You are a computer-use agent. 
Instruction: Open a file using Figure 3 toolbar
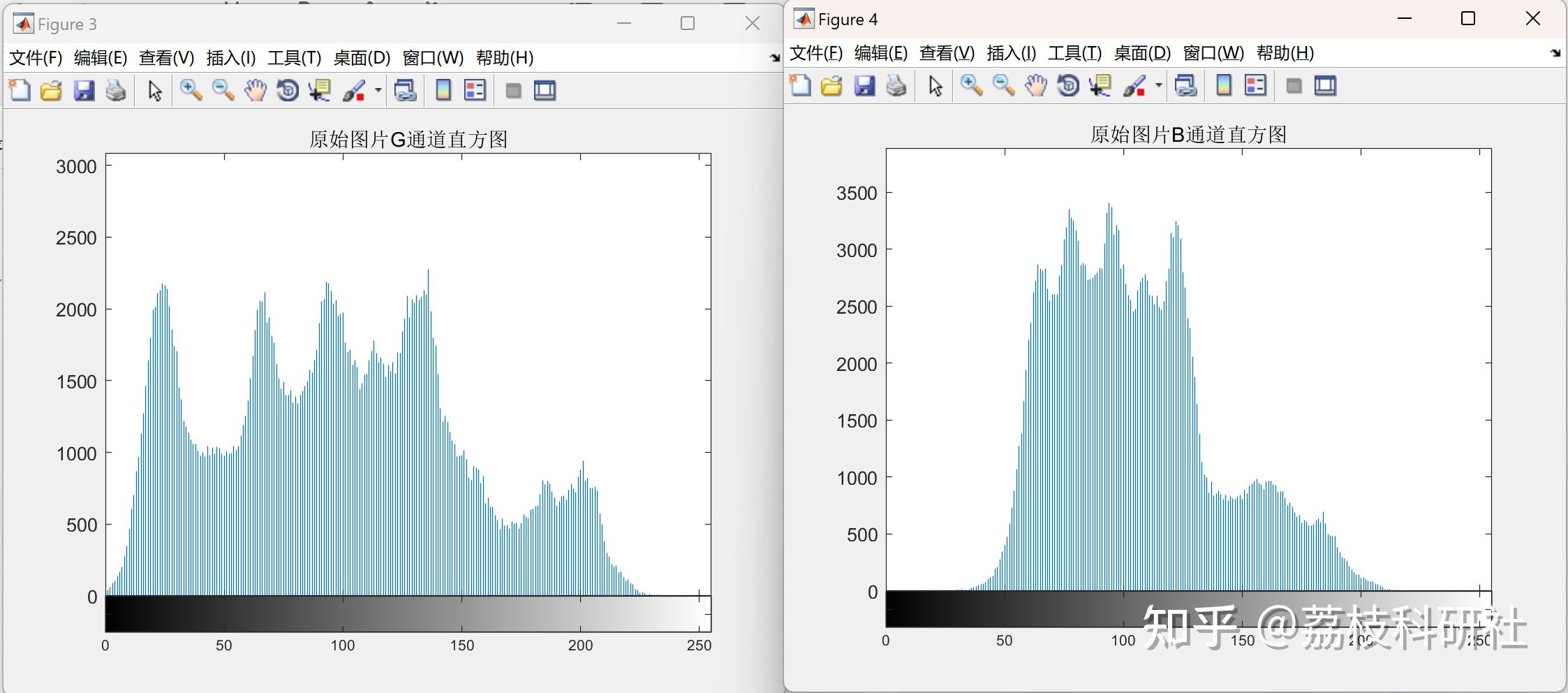point(51,90)
